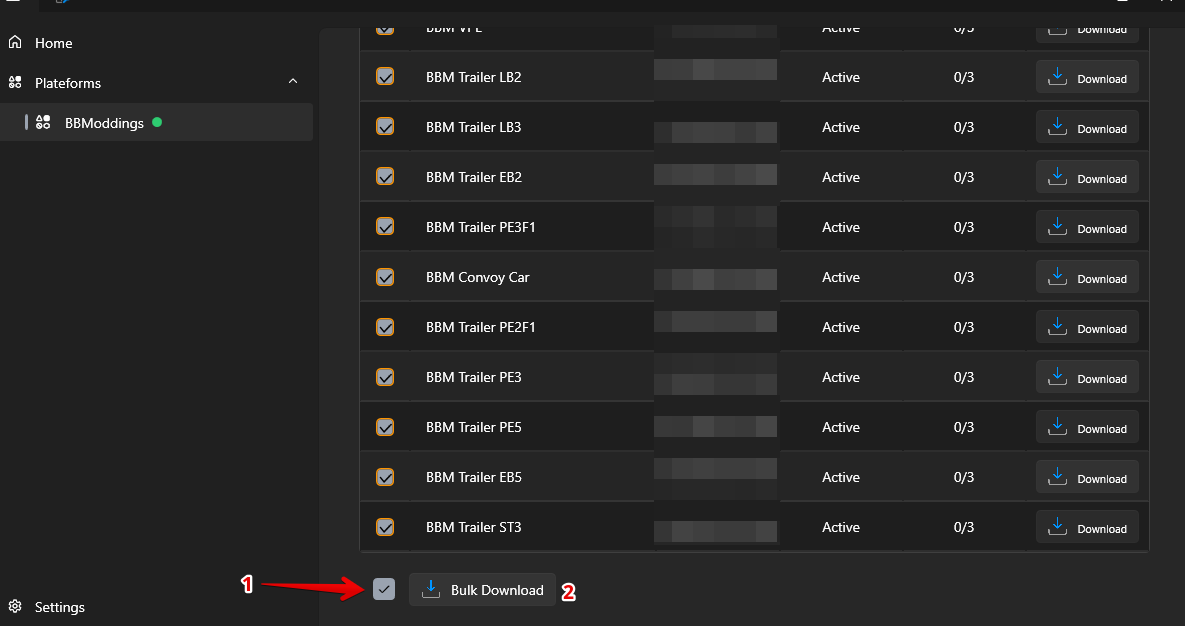Click the green status dot next to BBModdings
The image size is (1185, 626).
coord(157,122)
